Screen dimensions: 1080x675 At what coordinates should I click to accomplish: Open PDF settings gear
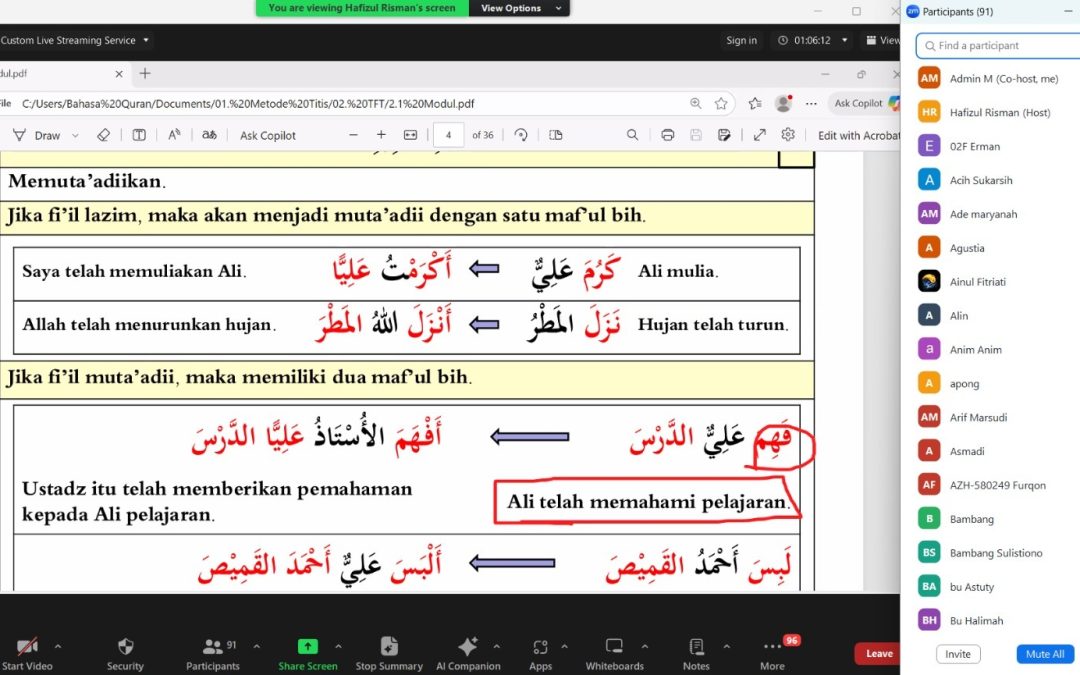[x=788, y=135]
